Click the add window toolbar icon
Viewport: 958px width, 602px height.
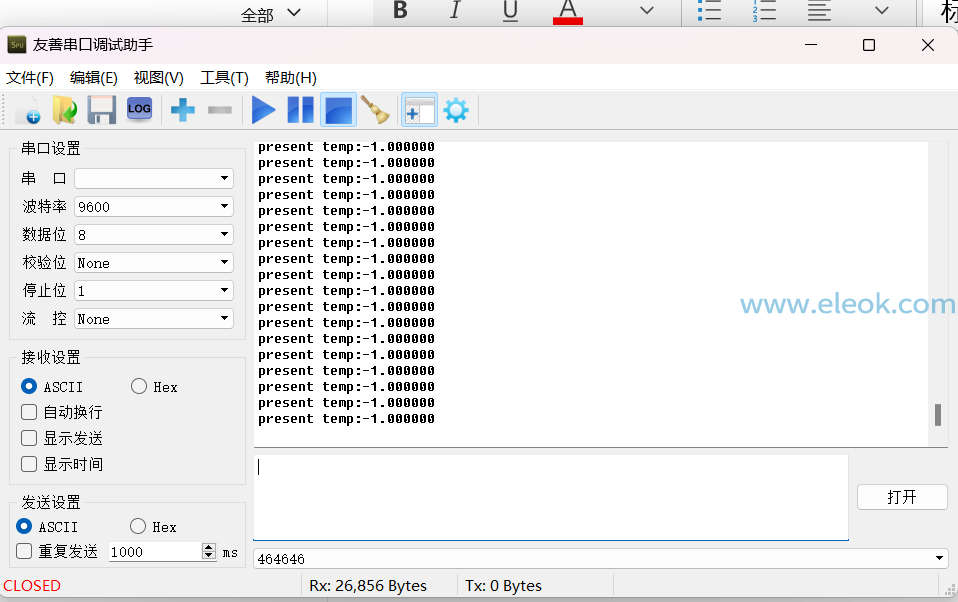pyautogui.click(x=419, y=111)
